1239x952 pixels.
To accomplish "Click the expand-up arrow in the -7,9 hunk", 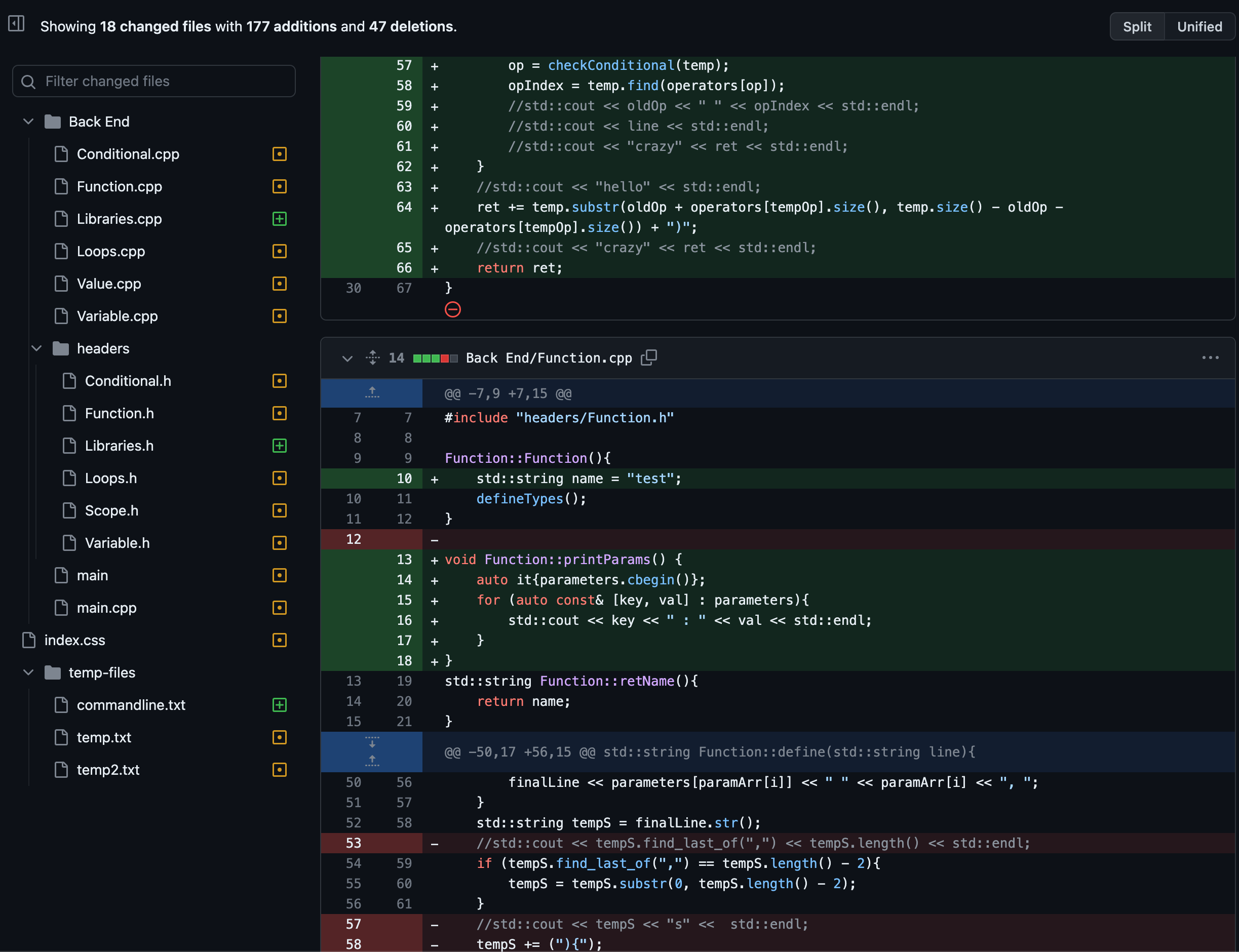I will [x=372, y=393].
